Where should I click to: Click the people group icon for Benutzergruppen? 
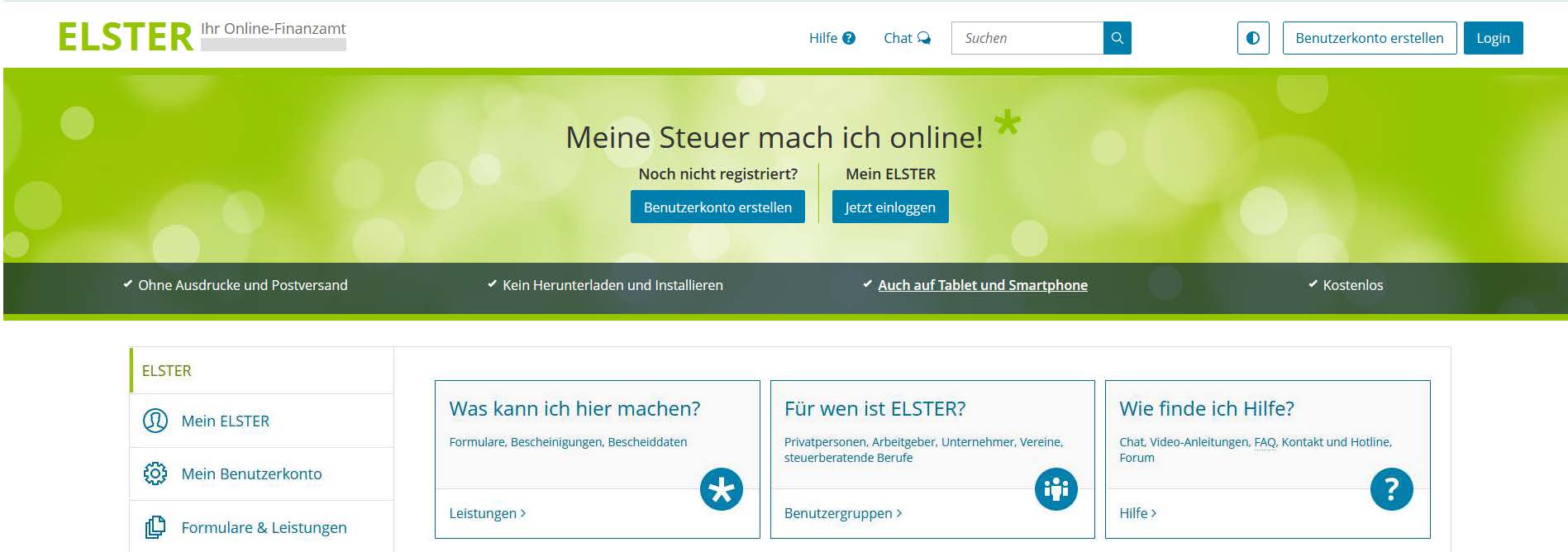coord(1056,489)
